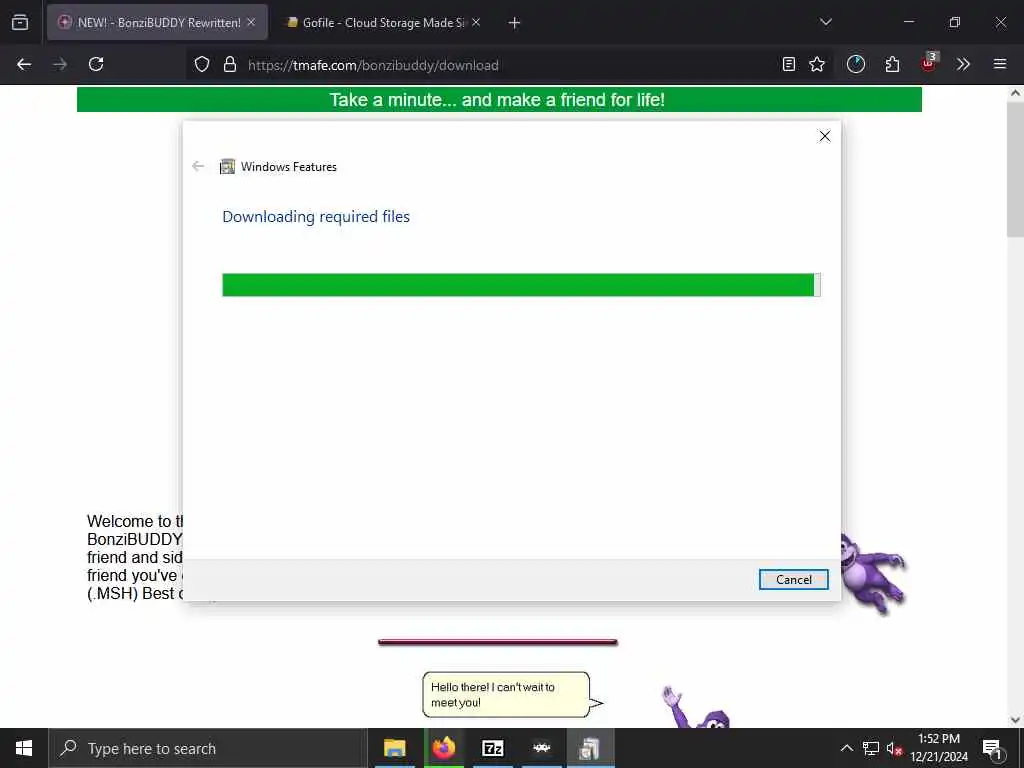
Task: Click the flying purple Bonzi gorilla image
Action: (x=872, y=573)
